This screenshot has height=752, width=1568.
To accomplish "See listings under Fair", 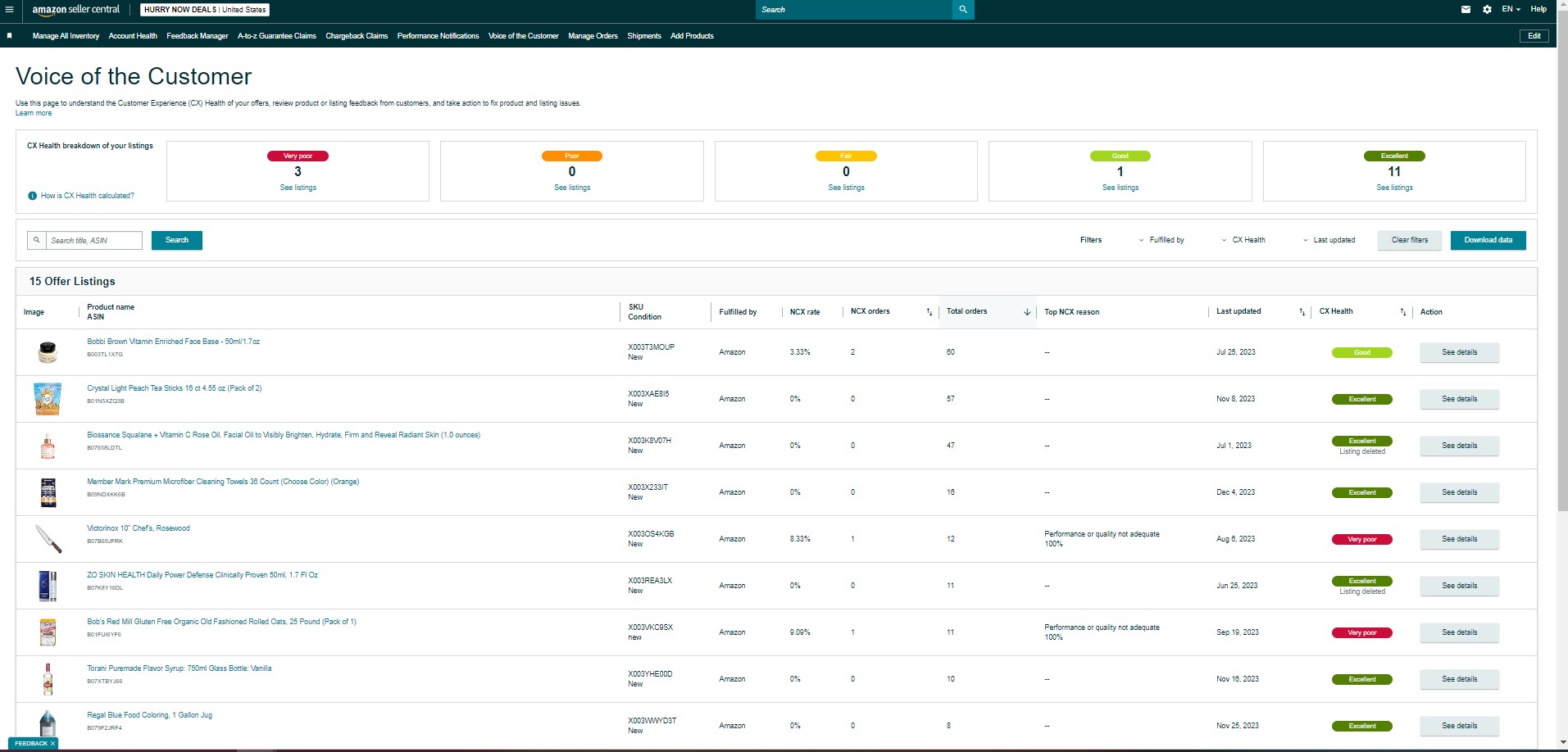I will pos(846,188).
